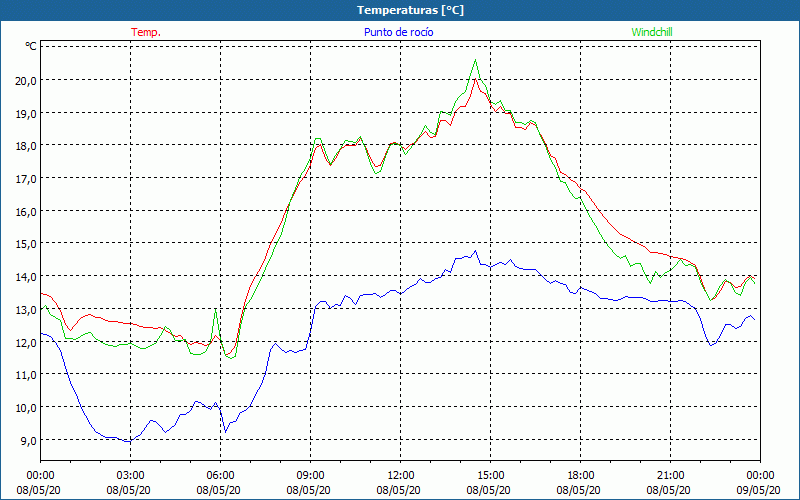The height and width of the screenshot is (500, 800).
Task: Select the green "Windchill" legend label
Action: click(x=652, y=32)
